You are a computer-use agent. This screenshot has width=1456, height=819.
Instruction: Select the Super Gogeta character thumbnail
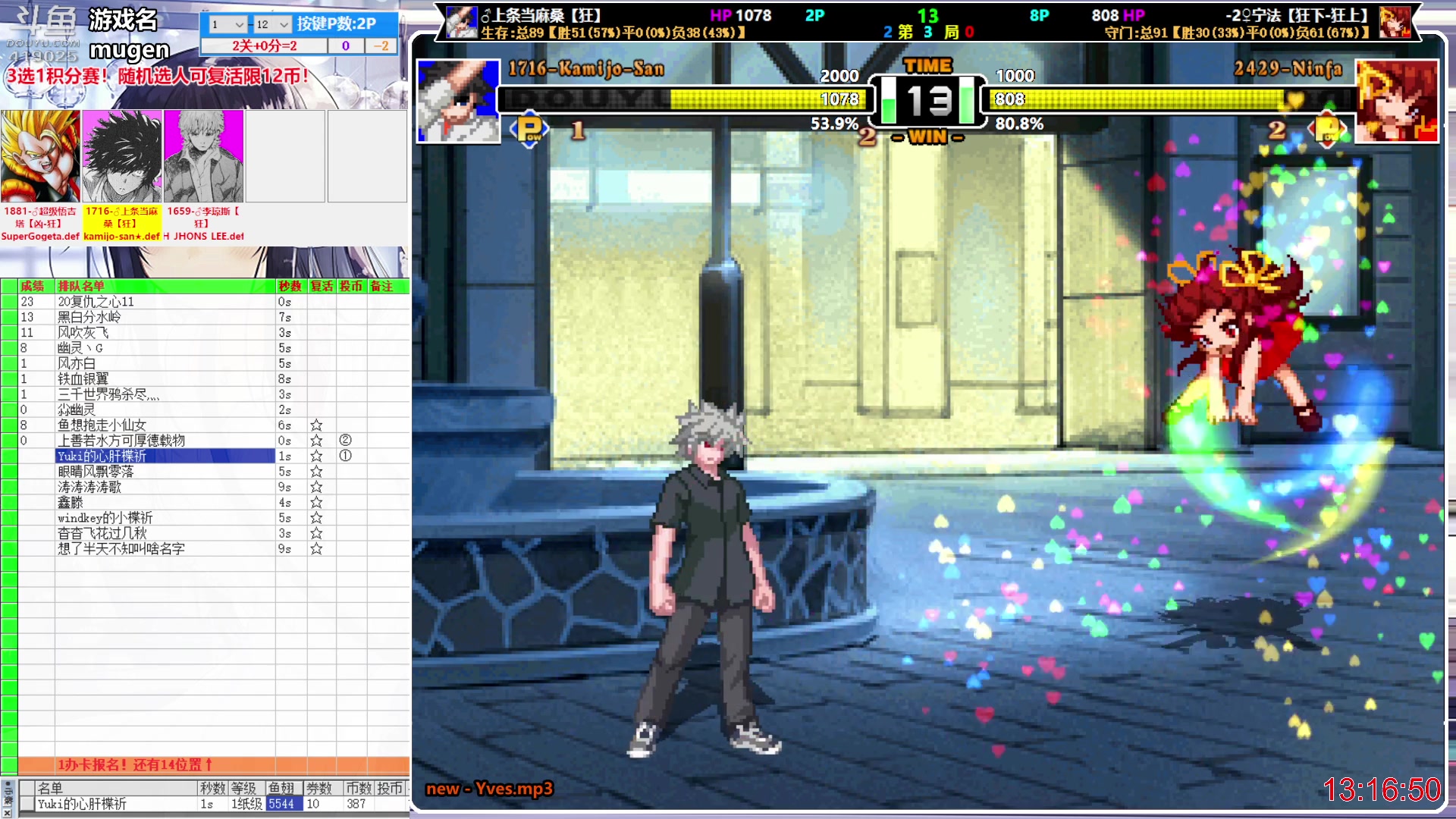point(40,156)
